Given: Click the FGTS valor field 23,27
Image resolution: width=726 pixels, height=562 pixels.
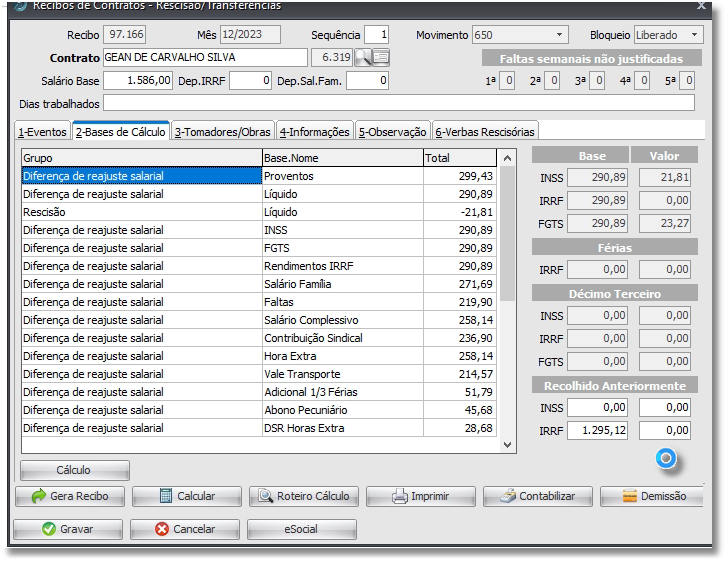Looking at the screenshot, I should (x=665, y=224).
